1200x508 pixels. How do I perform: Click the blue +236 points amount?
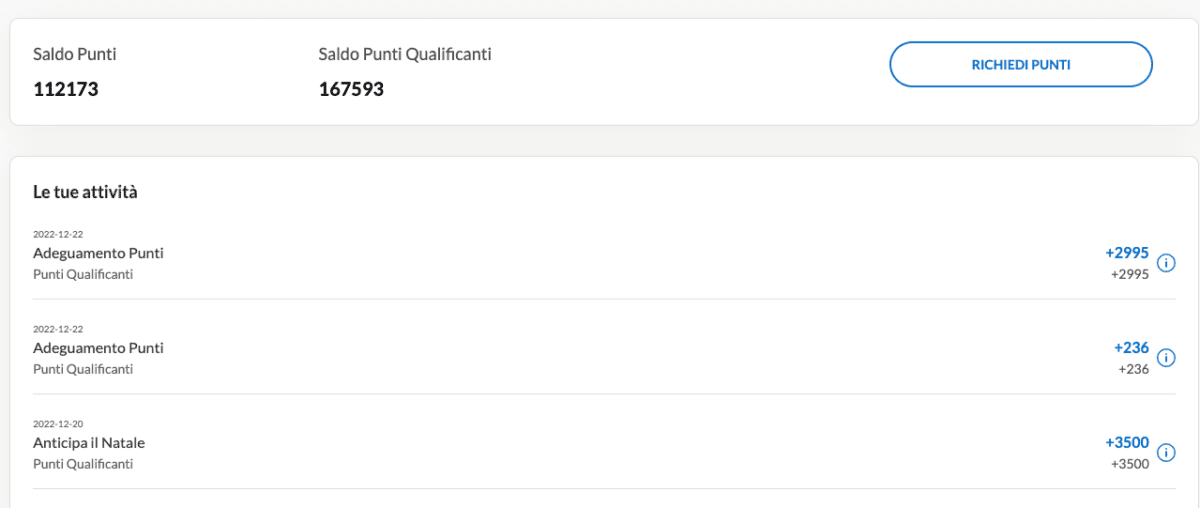1132,348
